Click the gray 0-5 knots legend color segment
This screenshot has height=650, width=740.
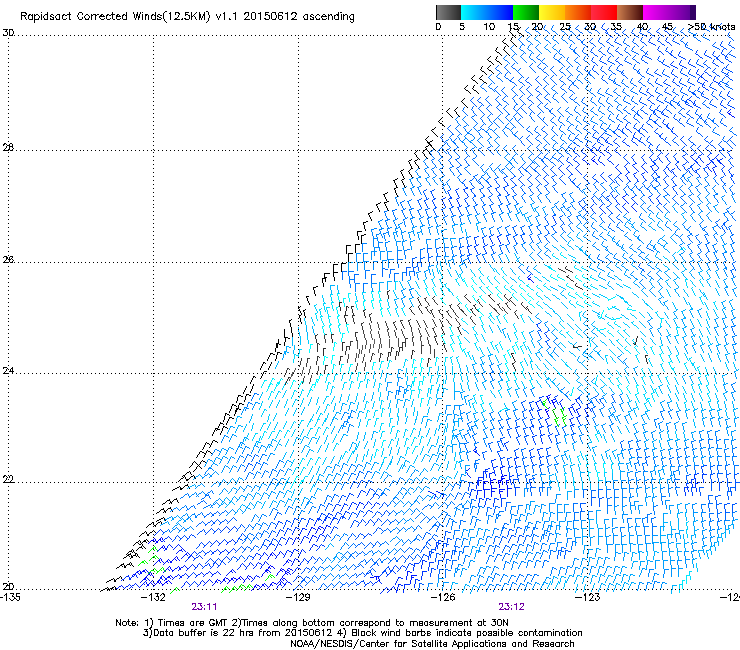tap(448, 12)
